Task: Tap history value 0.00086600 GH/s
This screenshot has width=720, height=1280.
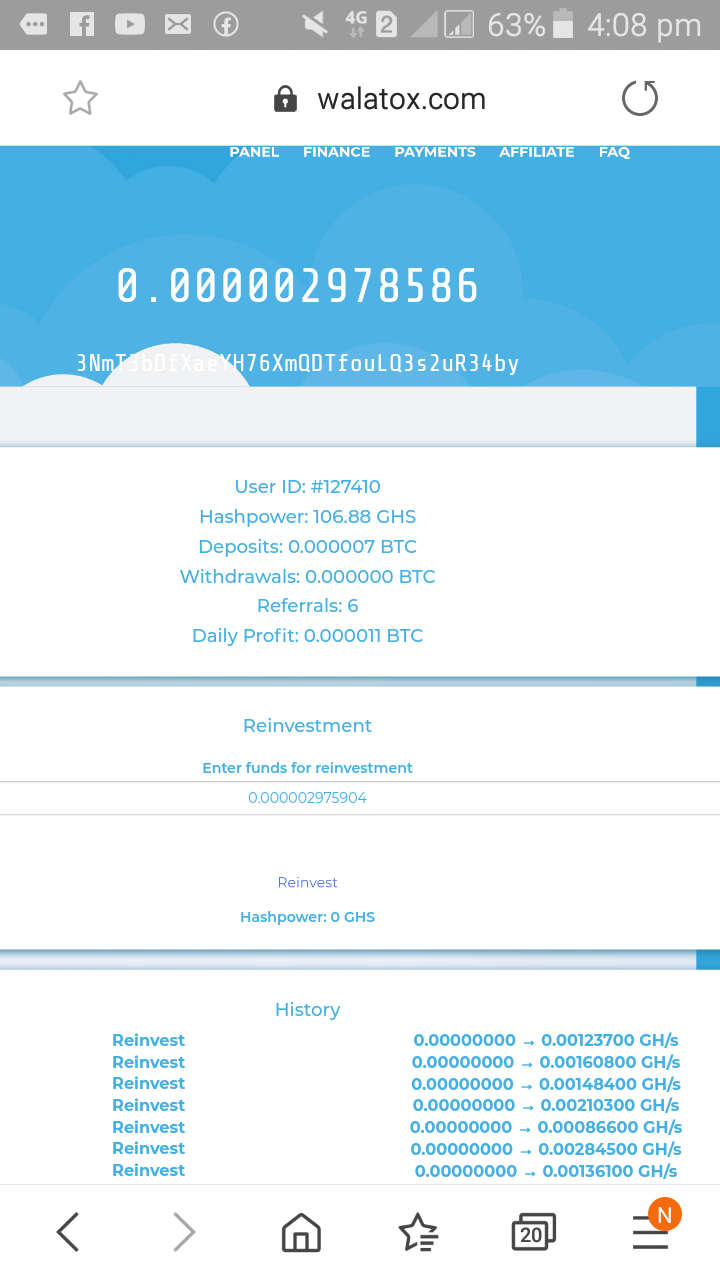Action: click(610, 1128)
